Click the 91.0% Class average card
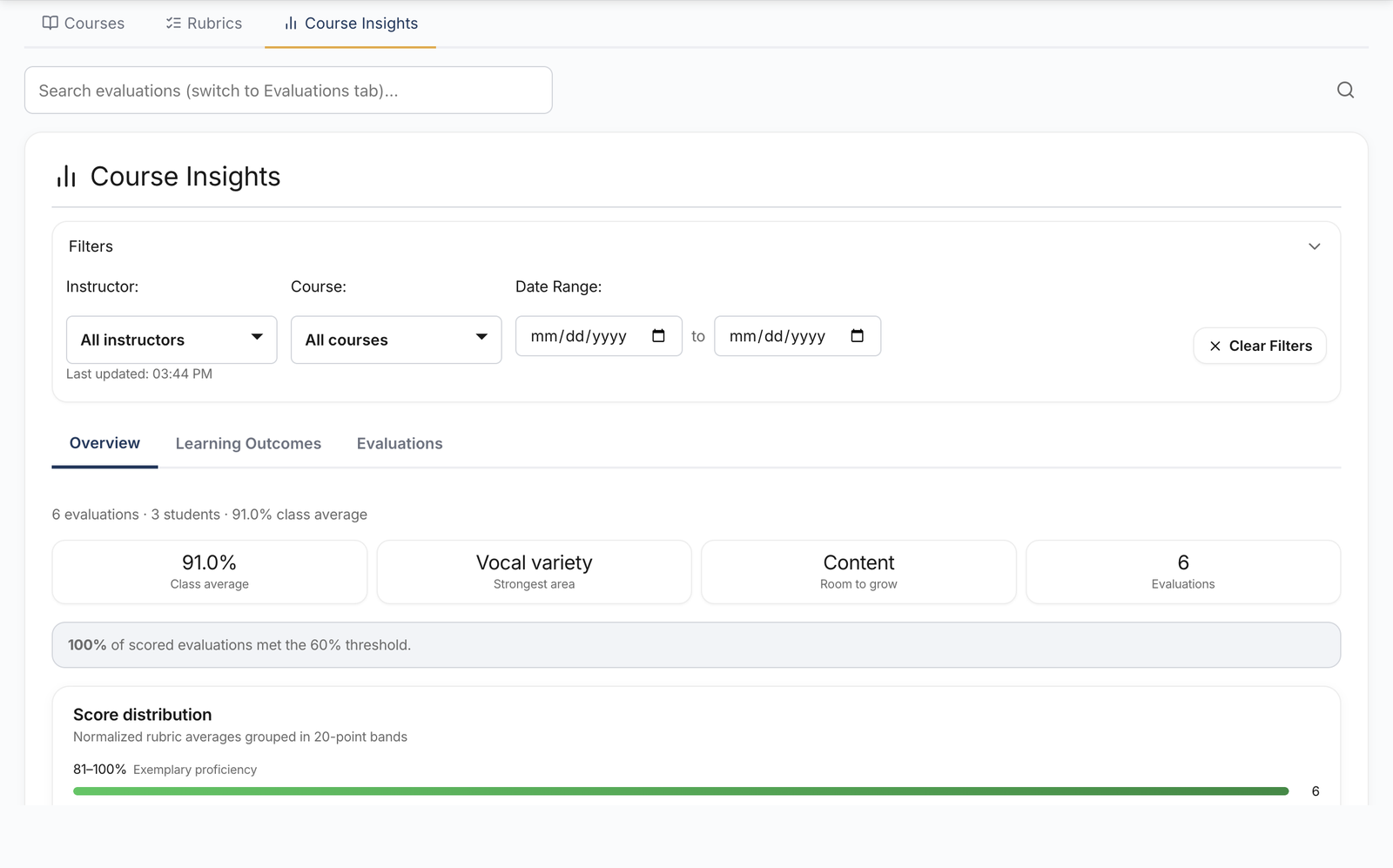 pyautogui.click(x=210, y=572)
